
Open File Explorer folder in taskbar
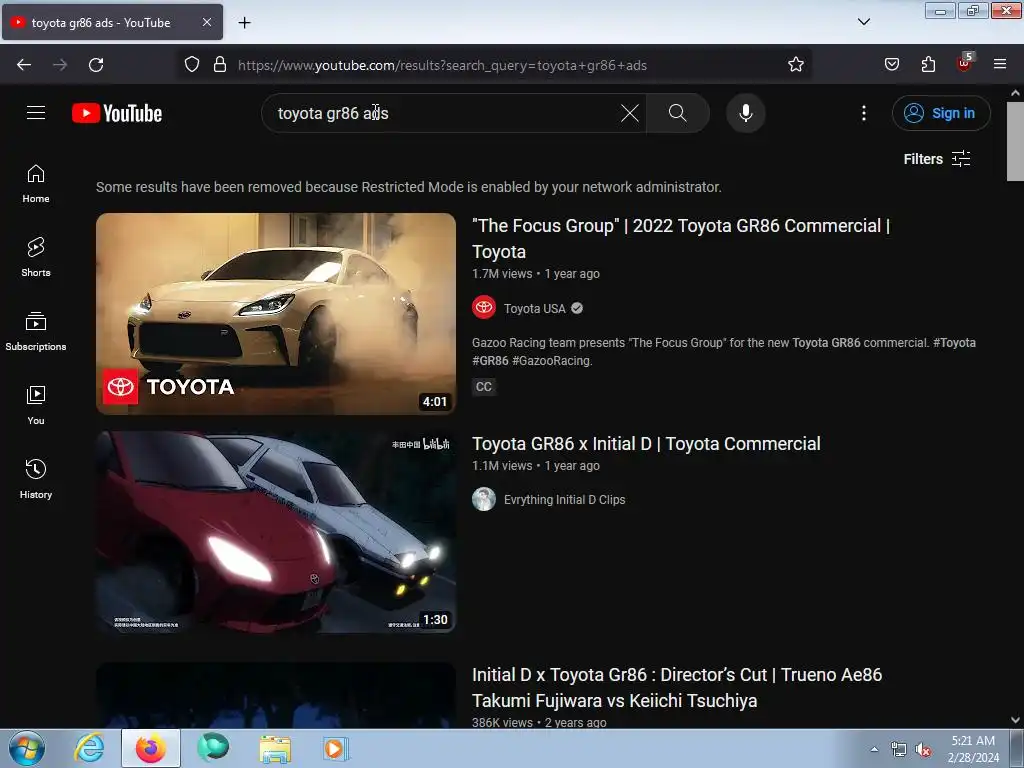point(275,748)
